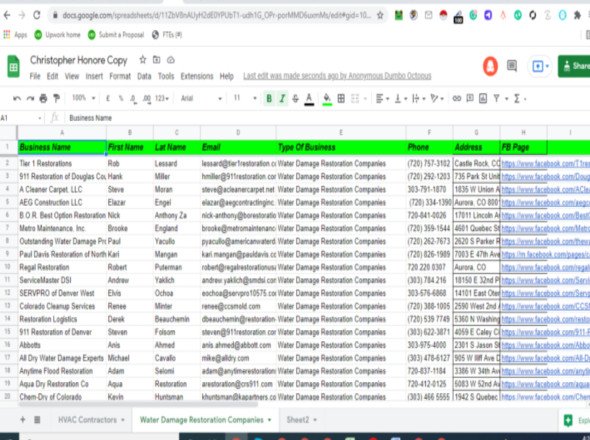
Task: Open the Help menu
Action: tap(227, 76)
